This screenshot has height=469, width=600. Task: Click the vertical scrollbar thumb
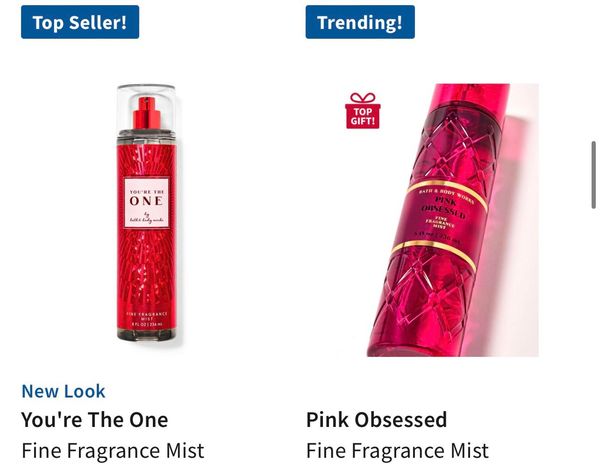(593, 175)
